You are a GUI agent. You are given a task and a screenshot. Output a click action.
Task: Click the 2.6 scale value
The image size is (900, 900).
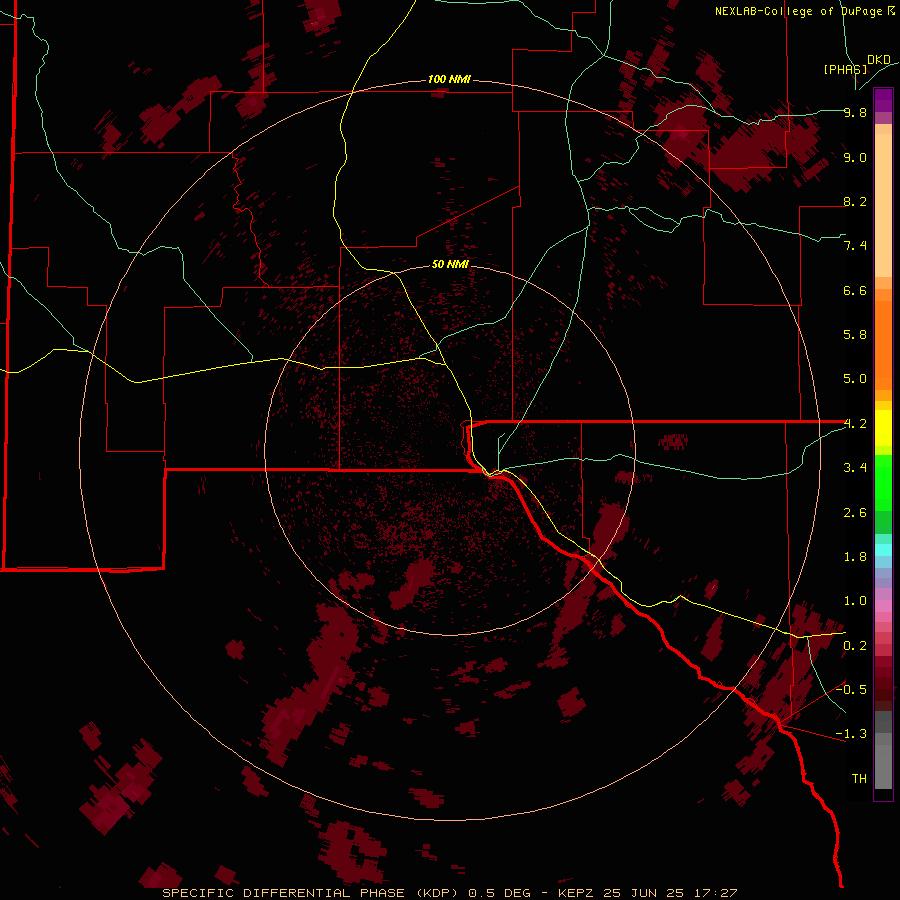coord(855,513)
